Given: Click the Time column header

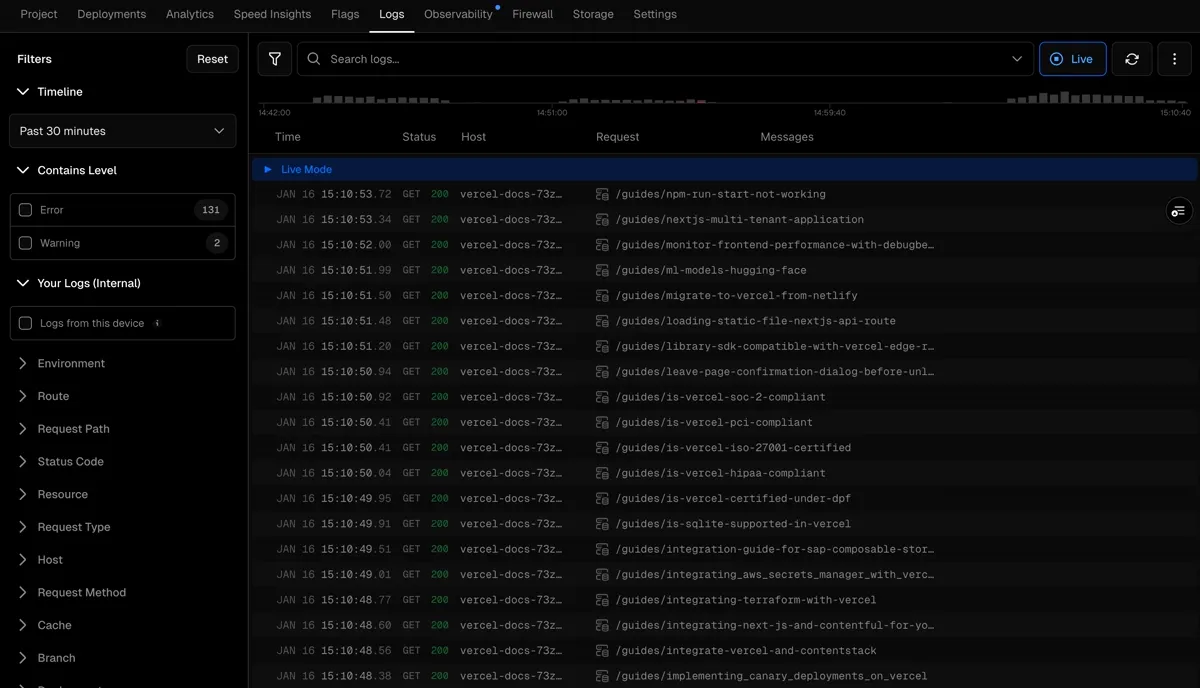Looking at the screenshot, I should pyautogui.click(x=287, y=137).
